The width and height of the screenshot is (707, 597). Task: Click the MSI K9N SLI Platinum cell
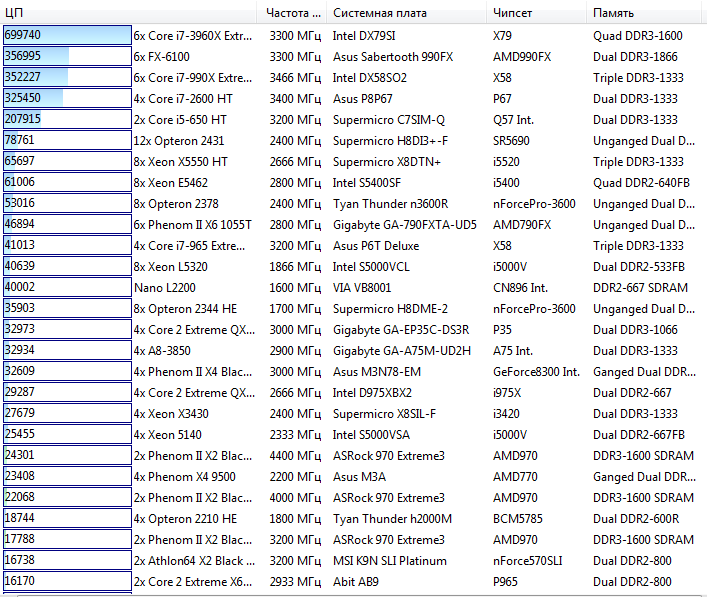point(390,560)
